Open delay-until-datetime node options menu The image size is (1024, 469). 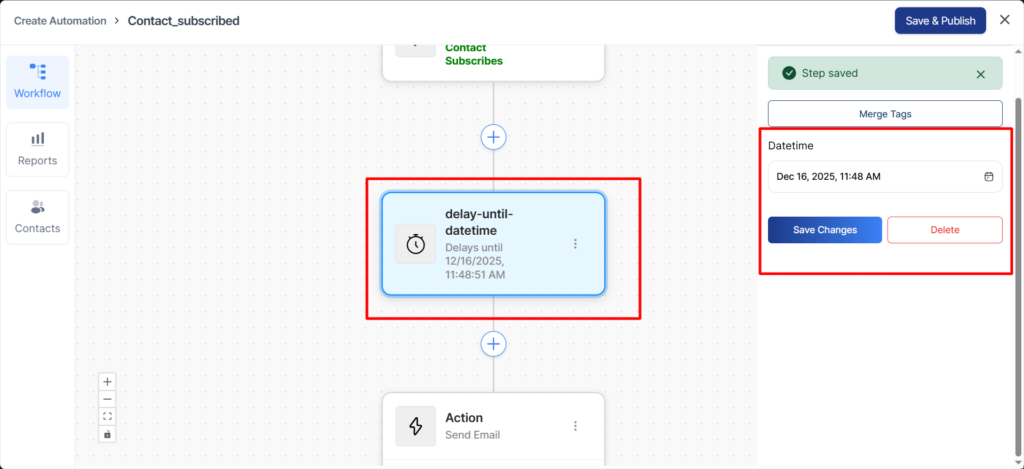(x=575, y=244)
